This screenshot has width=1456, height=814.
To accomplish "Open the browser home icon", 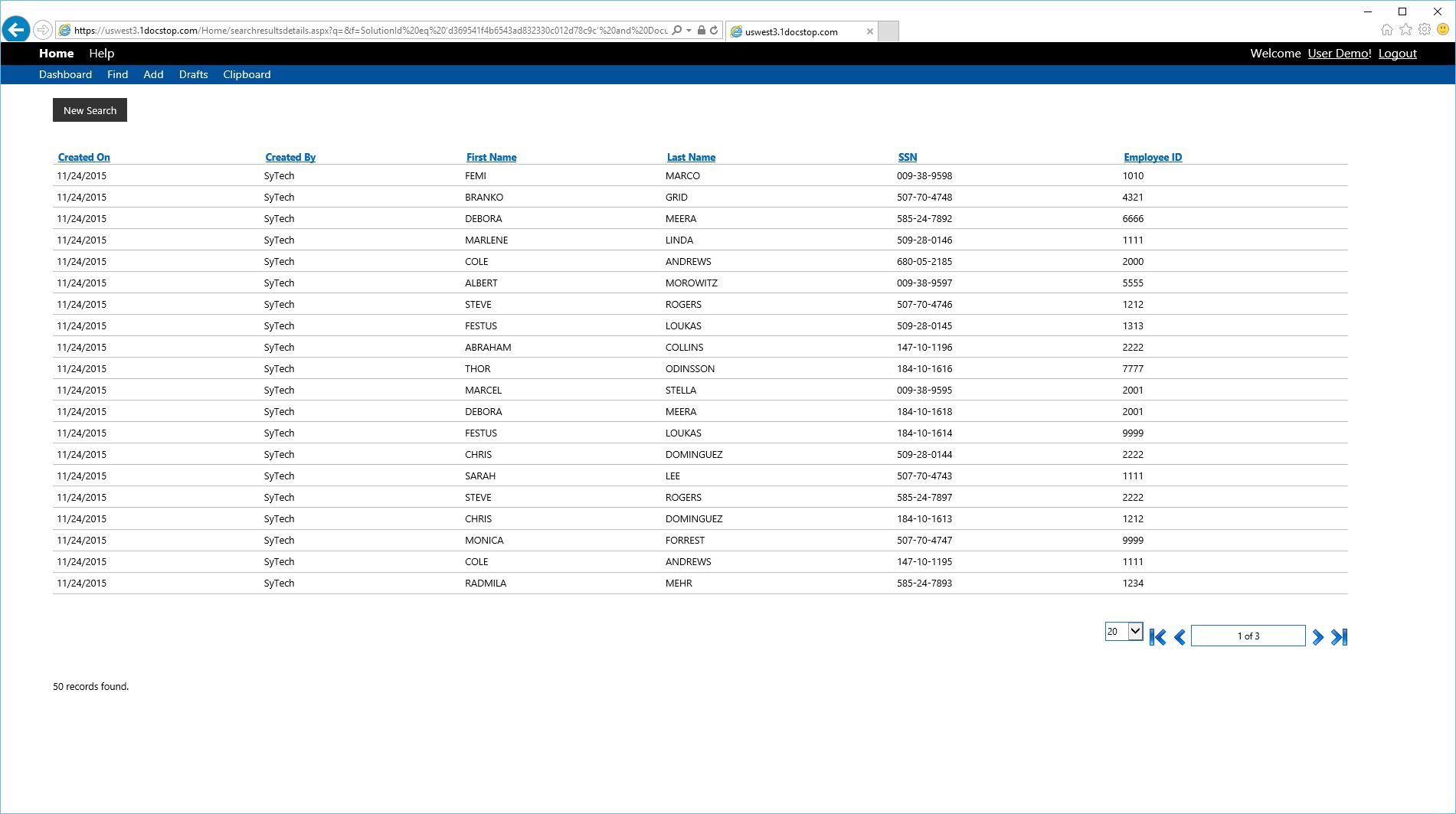I will pos(1387,30).
